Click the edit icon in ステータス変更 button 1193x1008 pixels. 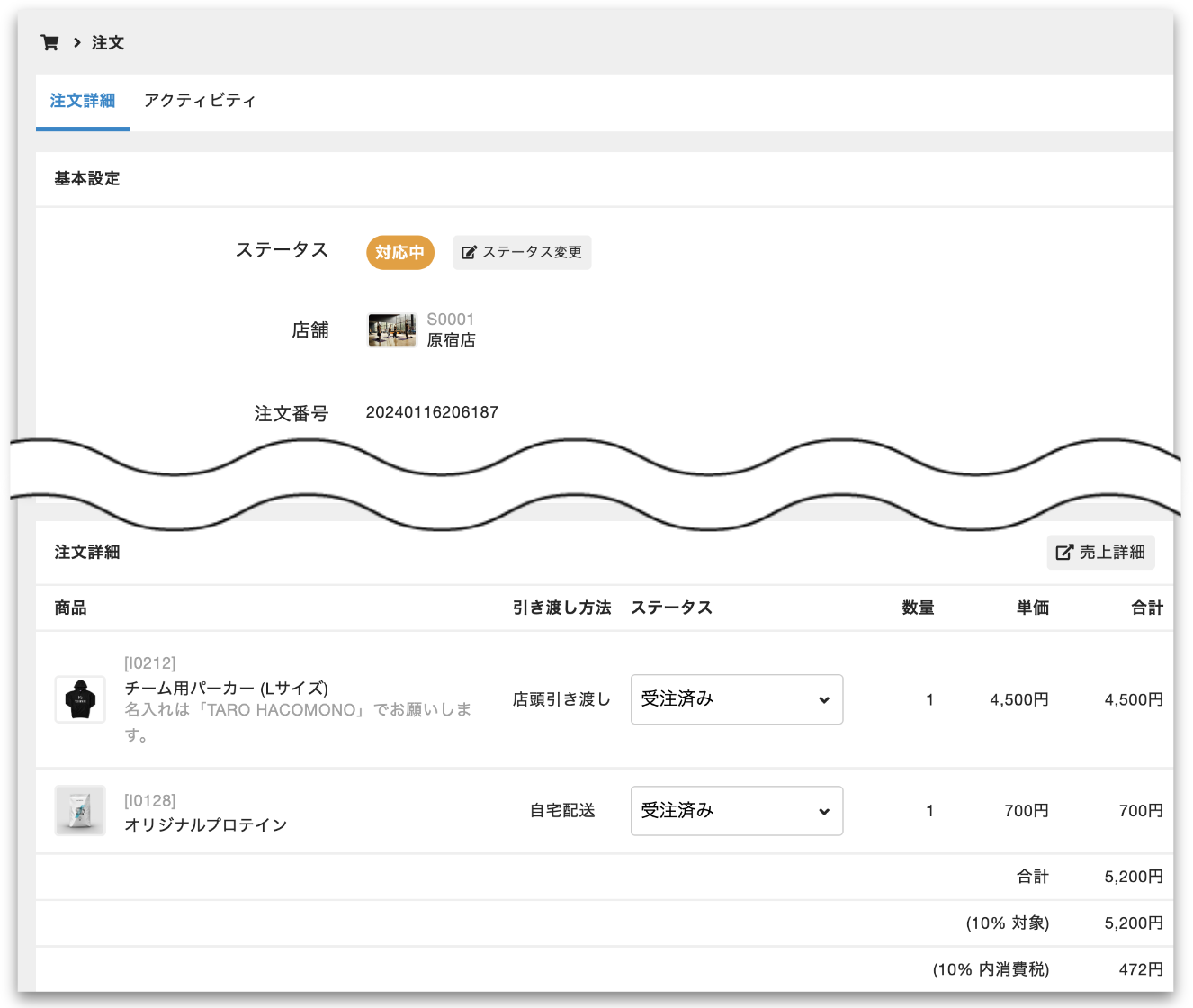coord(469,253)
